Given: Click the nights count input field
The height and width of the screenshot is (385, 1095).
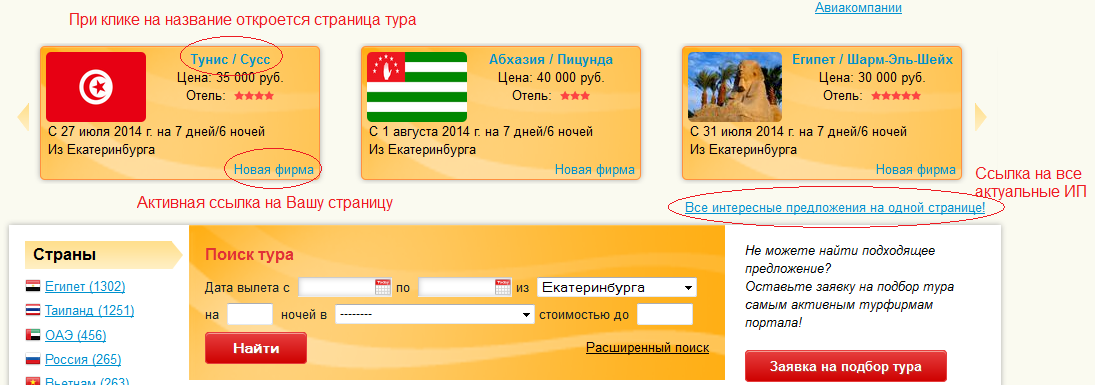Looking at the screenshot, I should pyautogui.click(x=250, y=314).
